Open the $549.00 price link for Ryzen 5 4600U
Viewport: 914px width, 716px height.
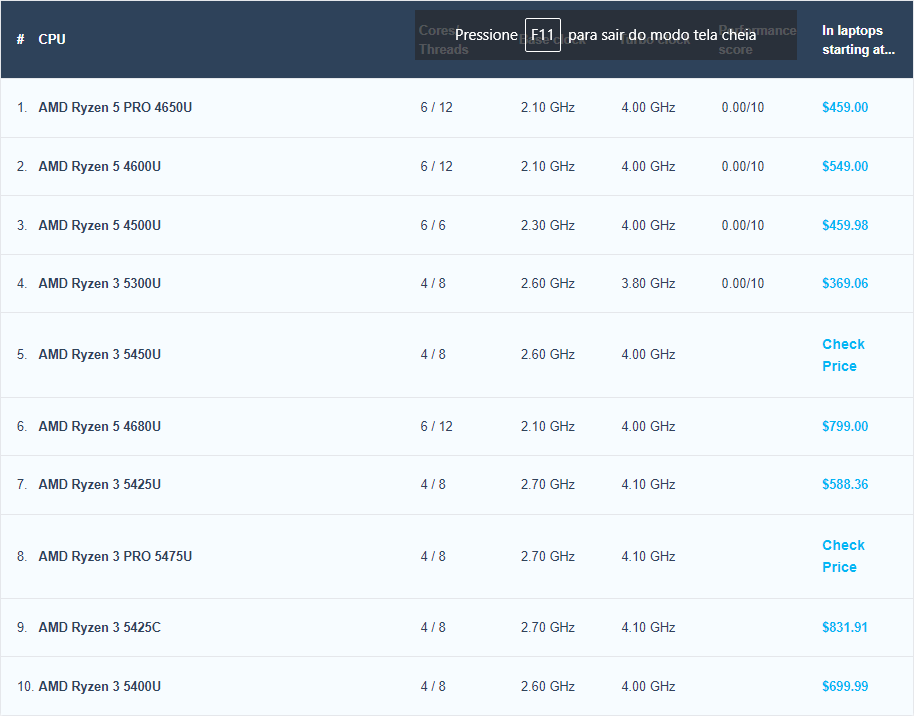pyautogui.click(x=845, y=166)
